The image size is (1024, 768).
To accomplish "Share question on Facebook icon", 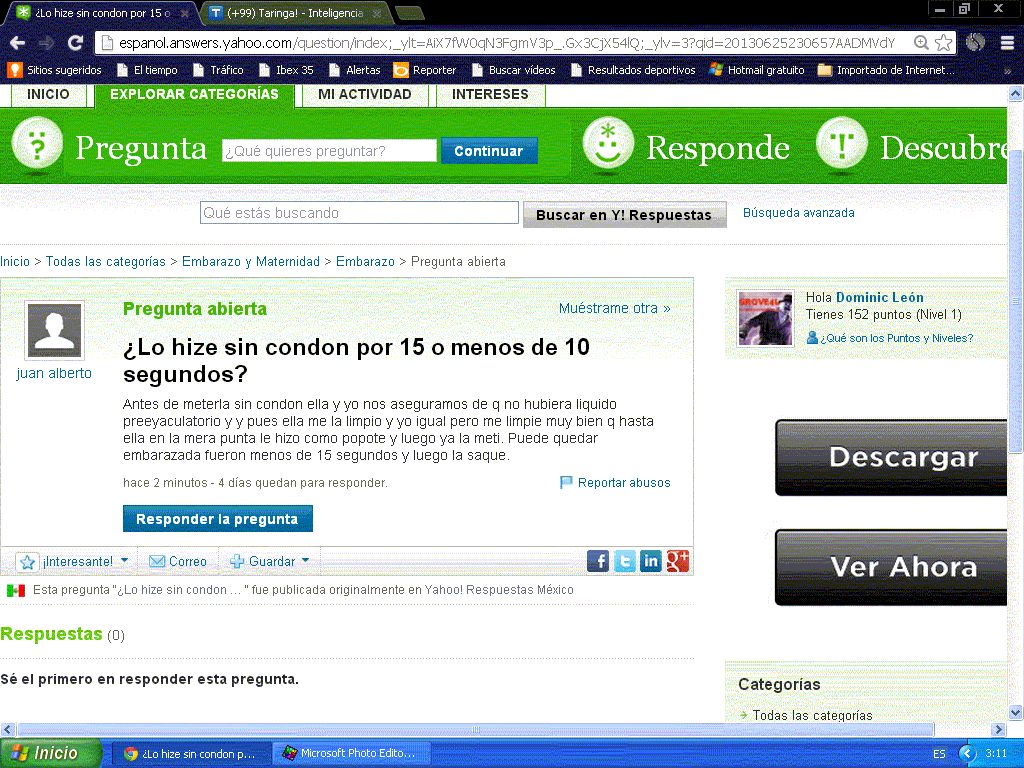I will tap(598, 561).
